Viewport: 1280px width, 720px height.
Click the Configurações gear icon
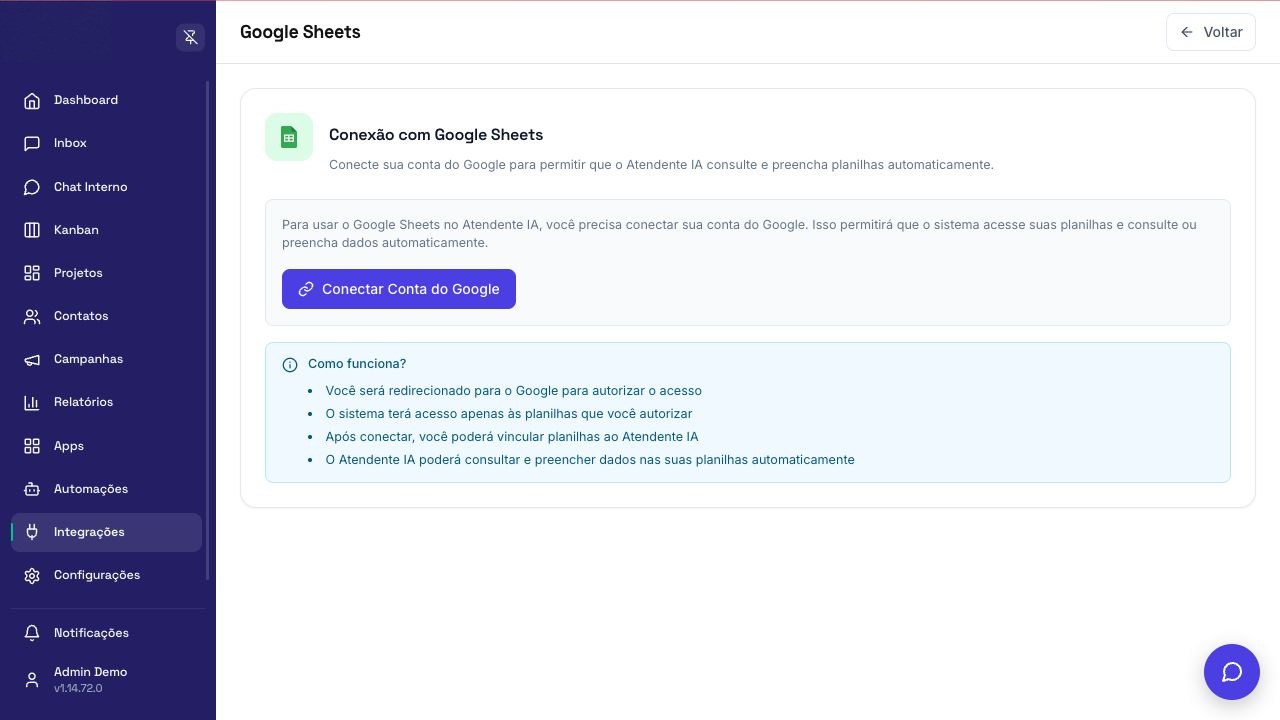click(x=32, y=575)
